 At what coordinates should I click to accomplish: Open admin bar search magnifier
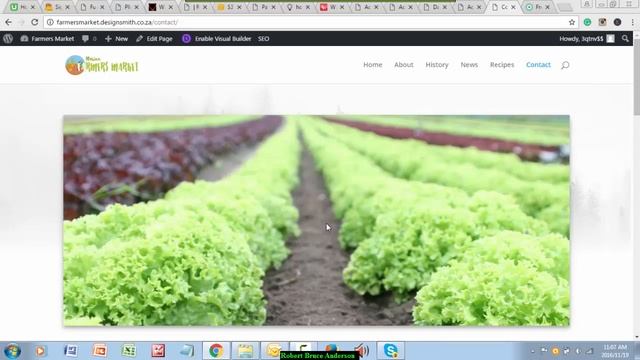(x=625, y=39)
